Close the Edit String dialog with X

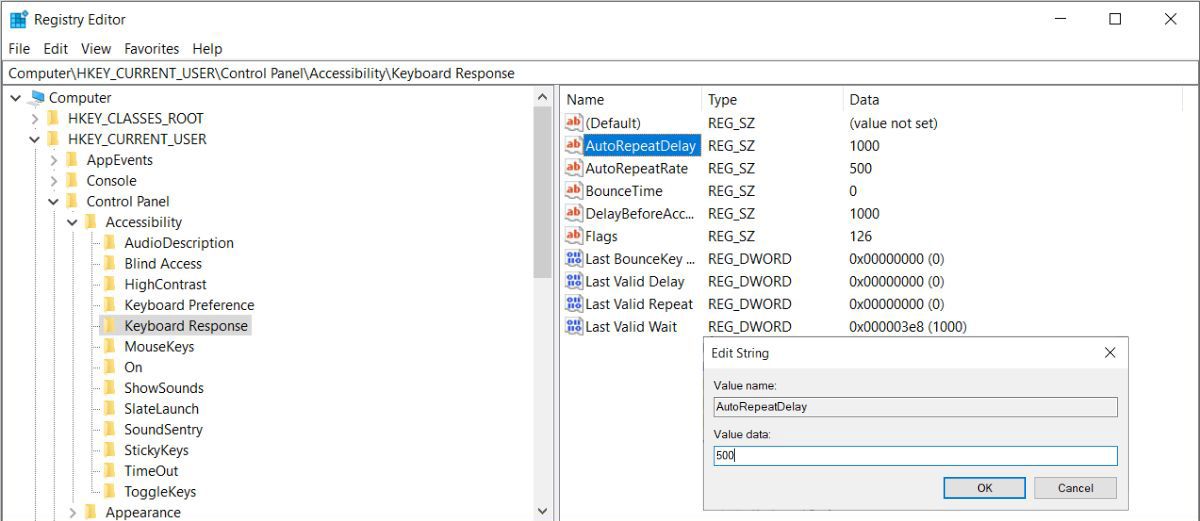(1109, 353)
